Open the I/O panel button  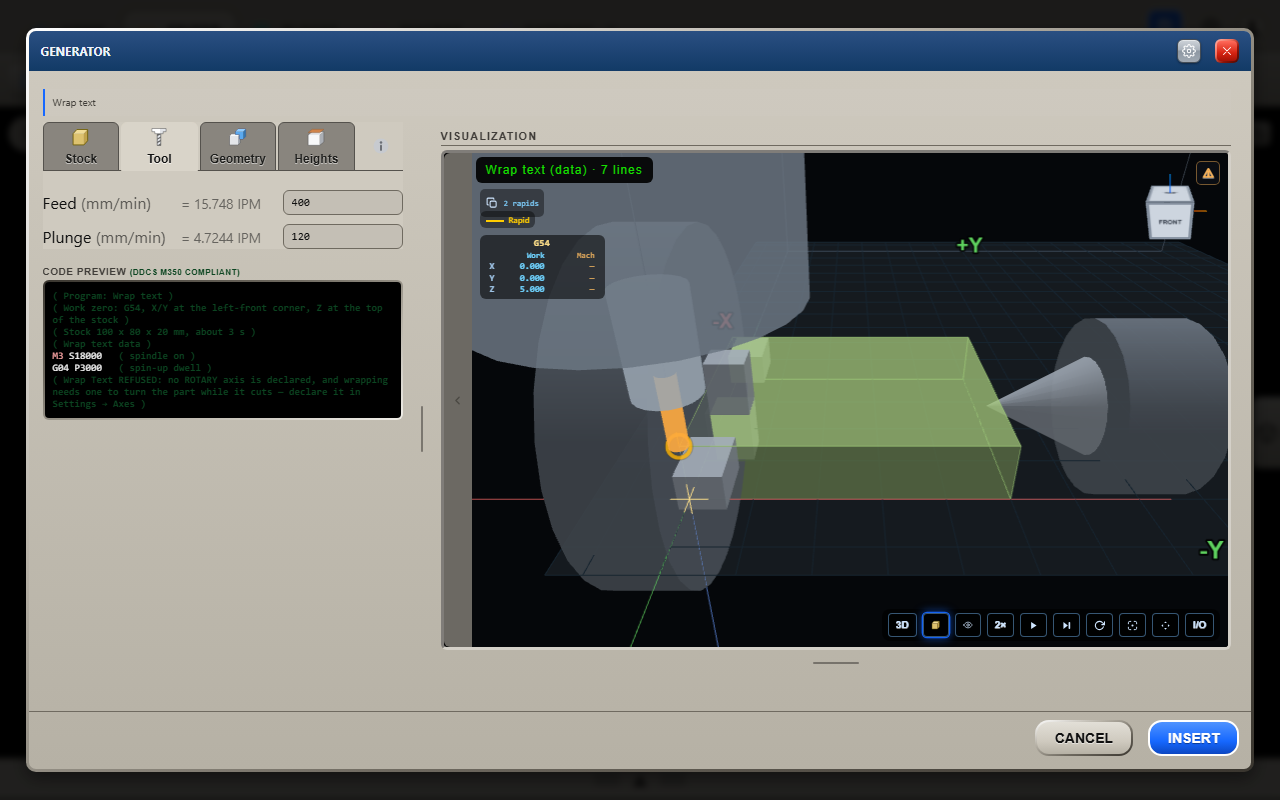[x=1199, y=625]
